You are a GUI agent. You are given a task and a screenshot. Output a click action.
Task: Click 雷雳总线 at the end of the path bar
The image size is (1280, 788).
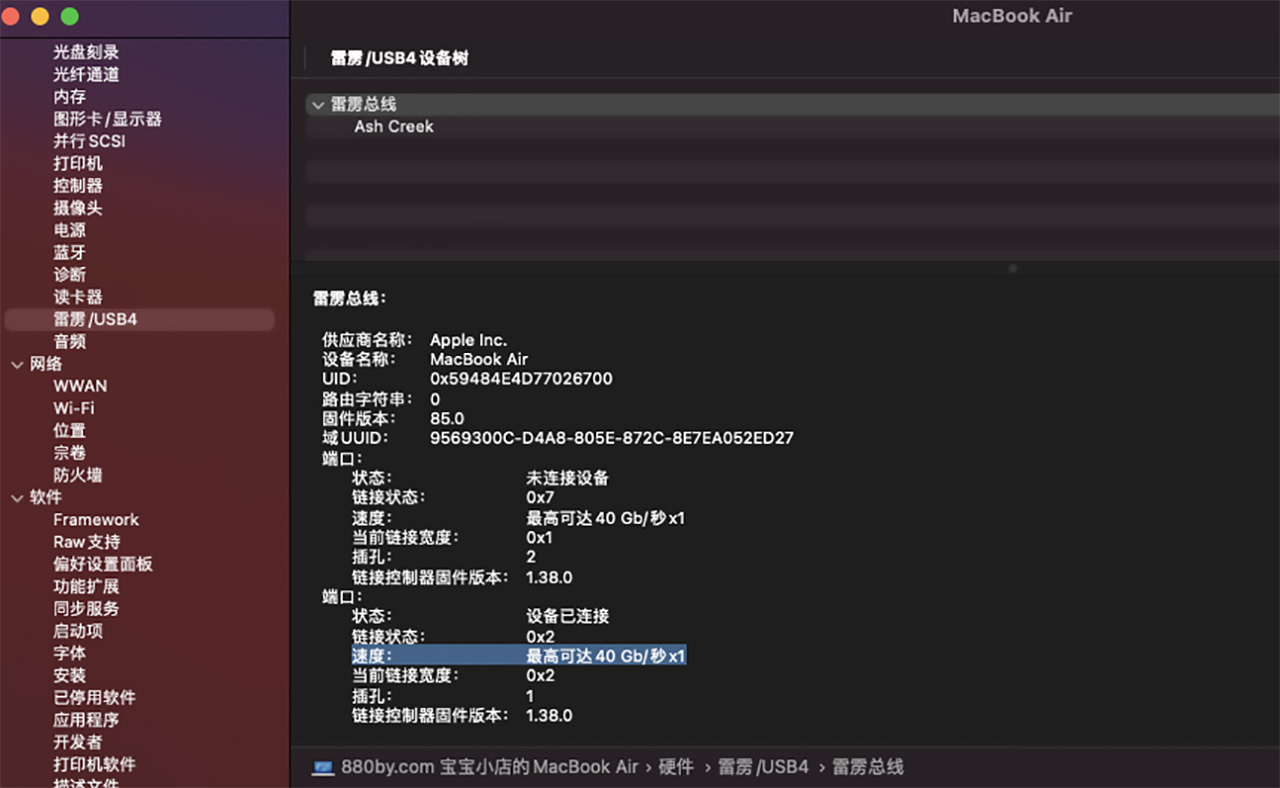pyautogui.click(x=868, y=767)
